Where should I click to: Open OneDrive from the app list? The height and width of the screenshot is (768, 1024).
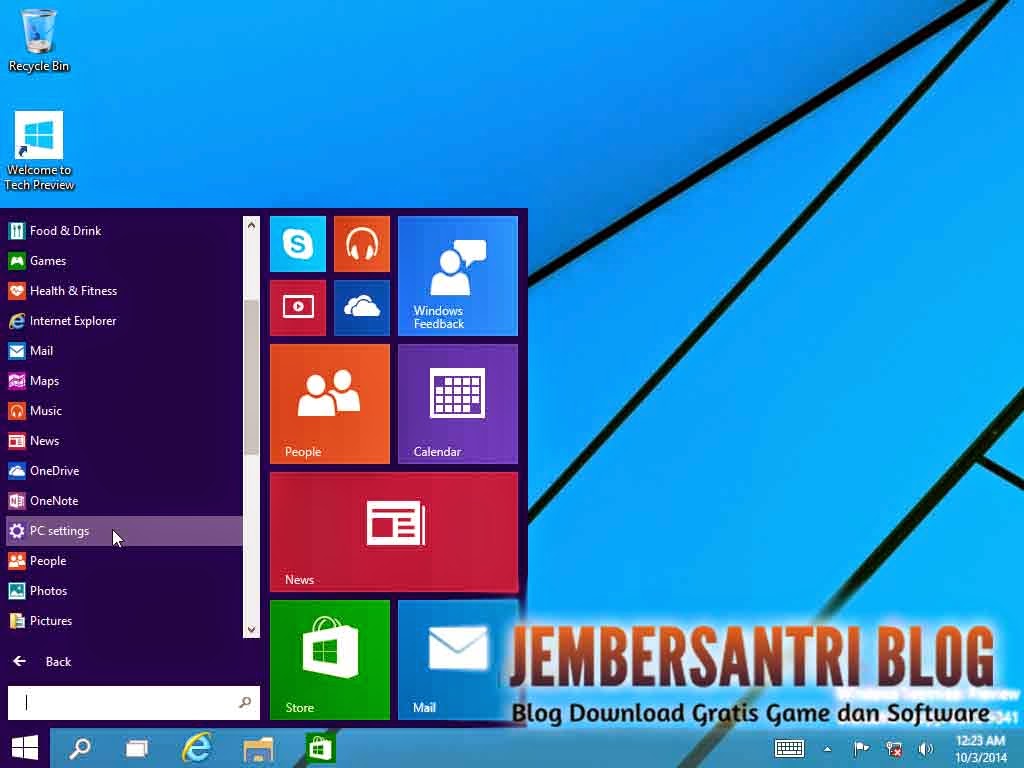point(124,471)
